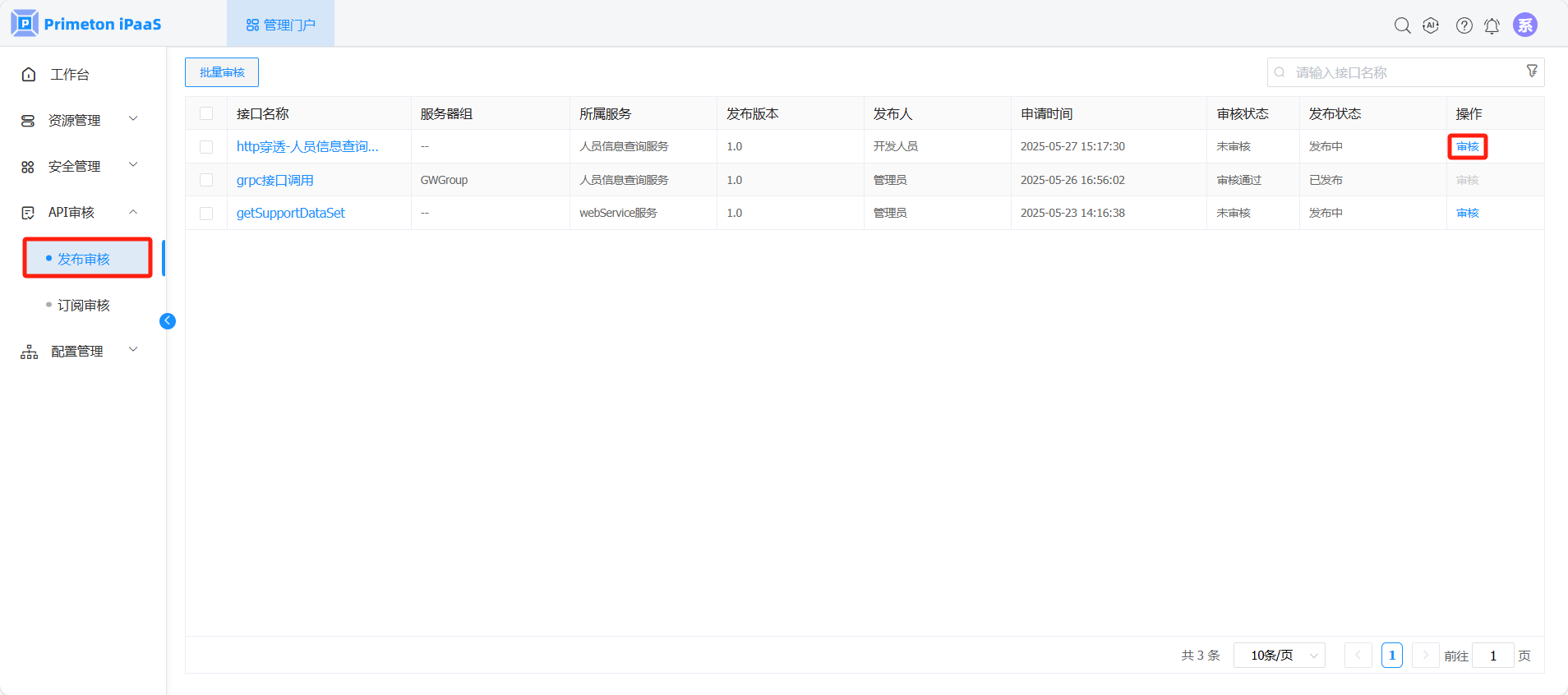Open 订阅审核 in the sidebar
1568x695 pixels.
(x=84, y=306)
